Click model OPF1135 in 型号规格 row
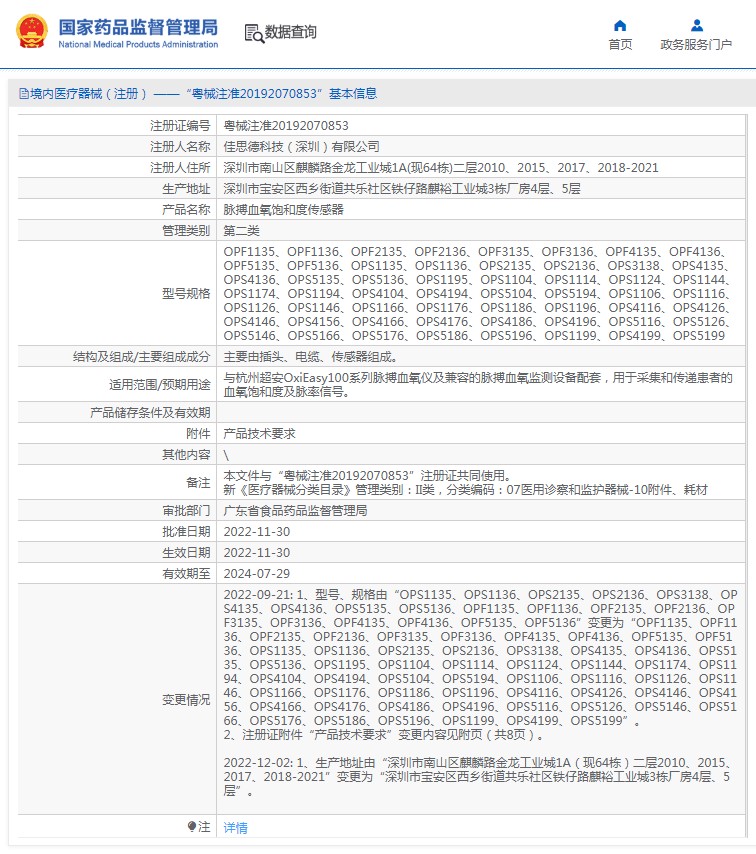 [249, 252]
